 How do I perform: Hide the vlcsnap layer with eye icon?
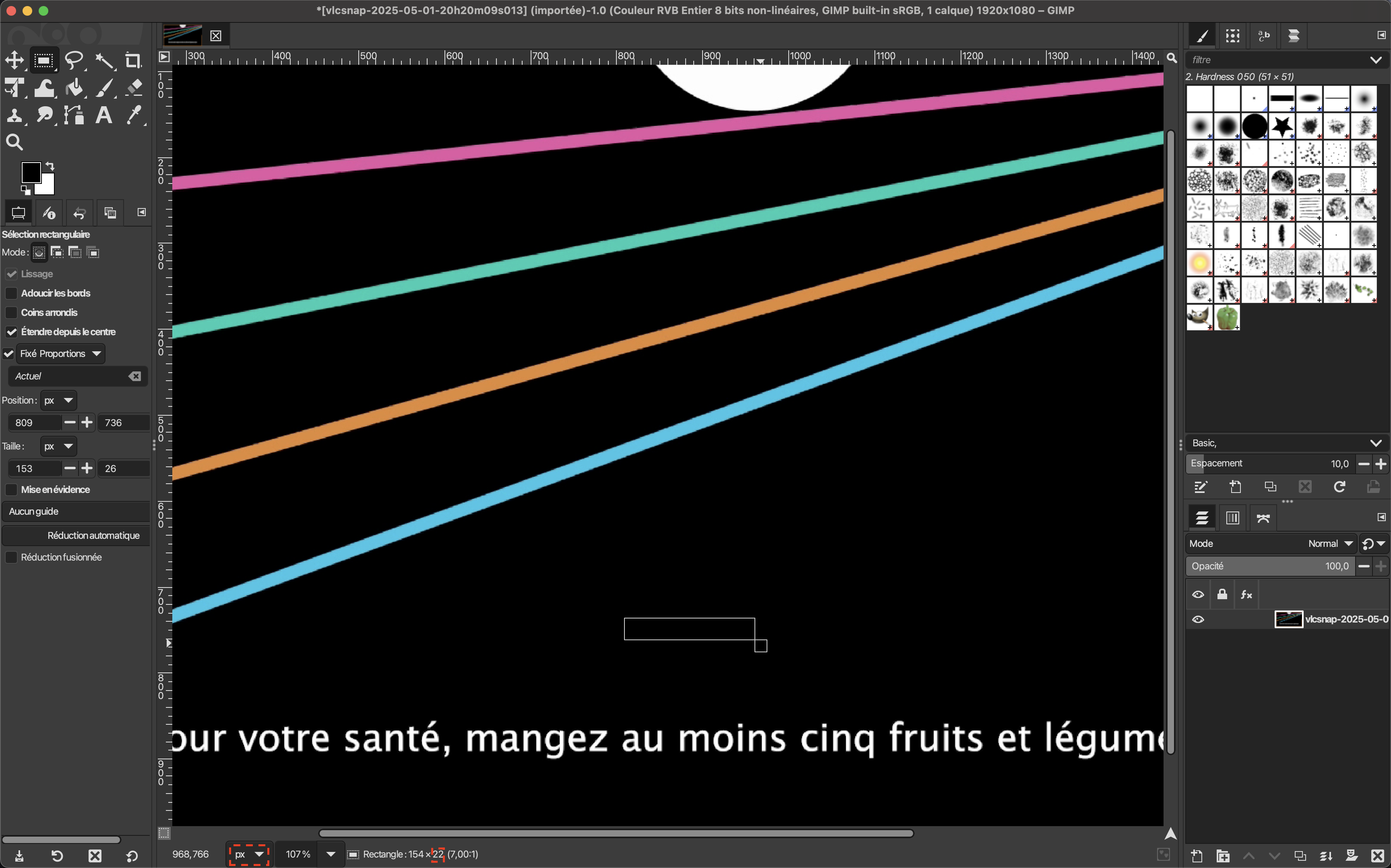[x=1198, y=619]
